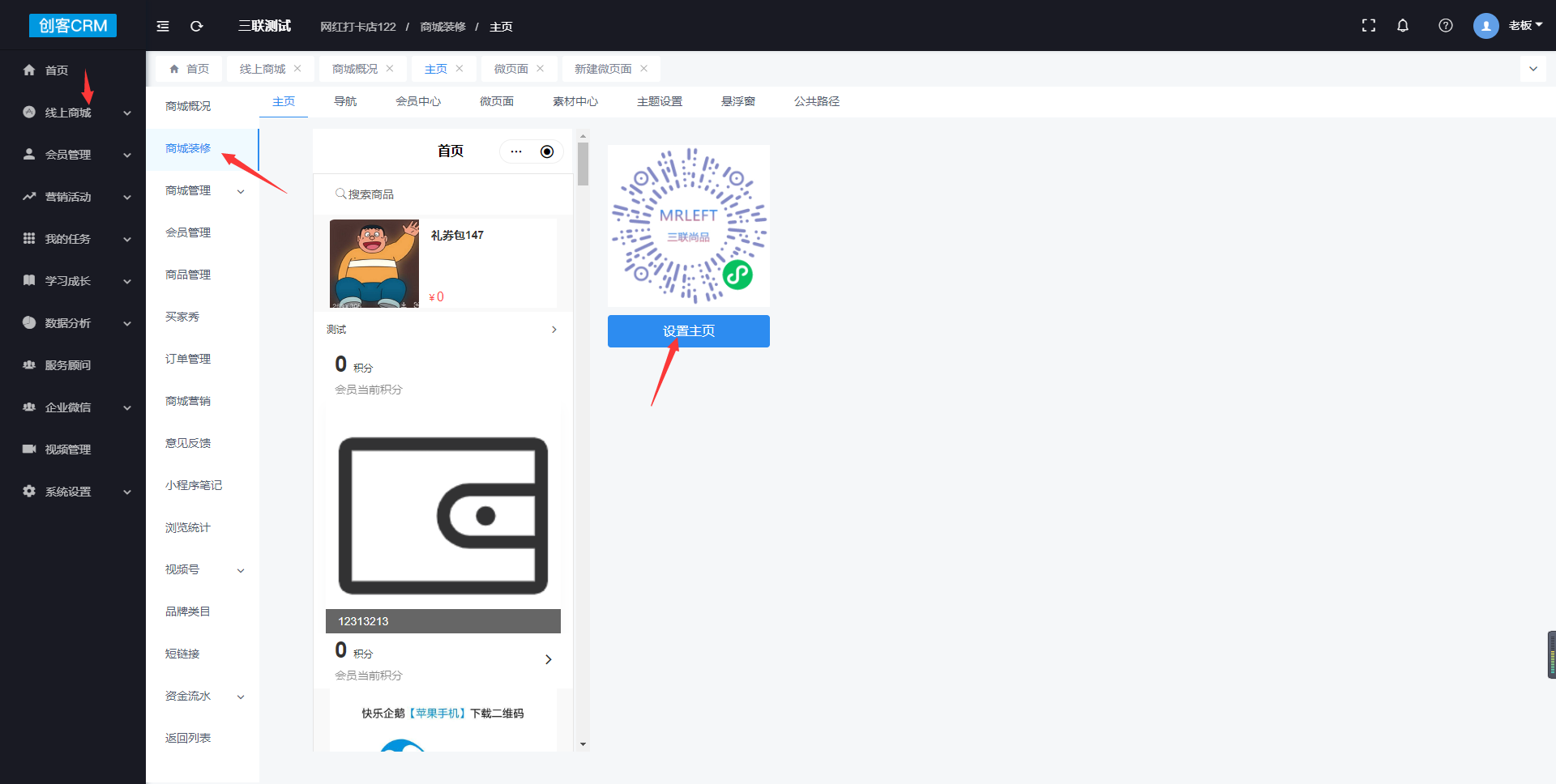The image size is (1556, 784).
Task: Click the 搜索商品 search field
Action: click(442, 194)
